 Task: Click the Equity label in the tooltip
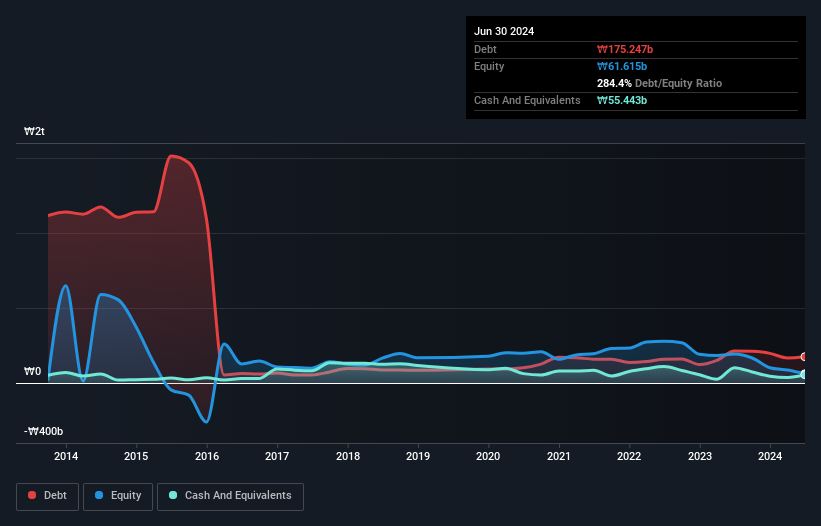point(489,66)
